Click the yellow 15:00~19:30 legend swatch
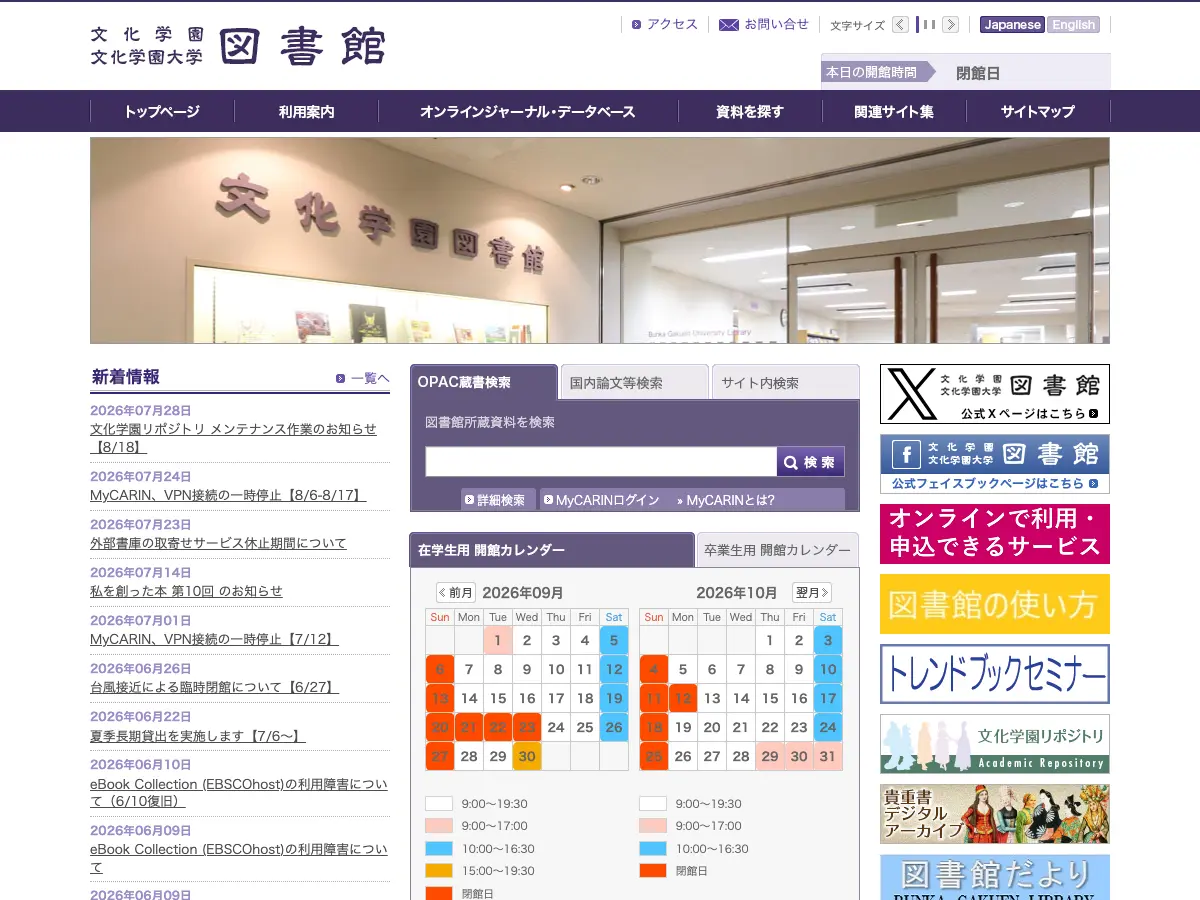The height and width of the screenshot is (900, 1200). pyautogui.click(x=439, y=871)
